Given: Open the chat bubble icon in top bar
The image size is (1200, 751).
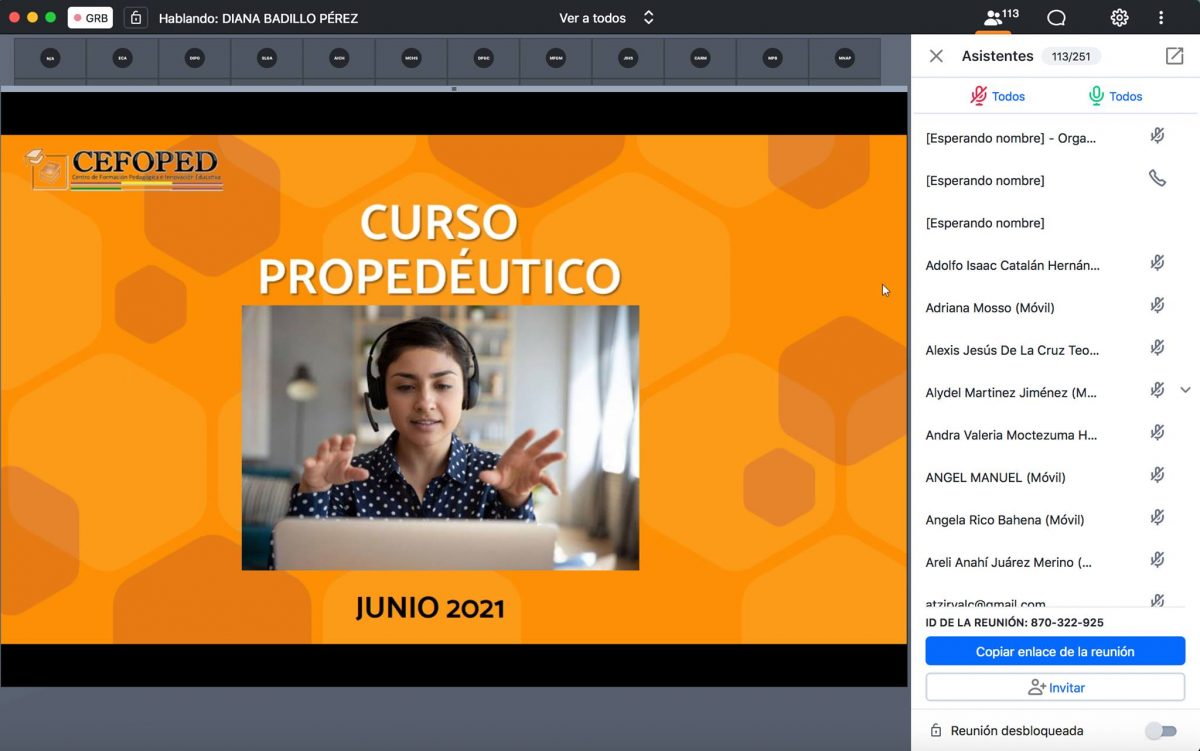Looking at the screenshot, I should click(1056, 18).
